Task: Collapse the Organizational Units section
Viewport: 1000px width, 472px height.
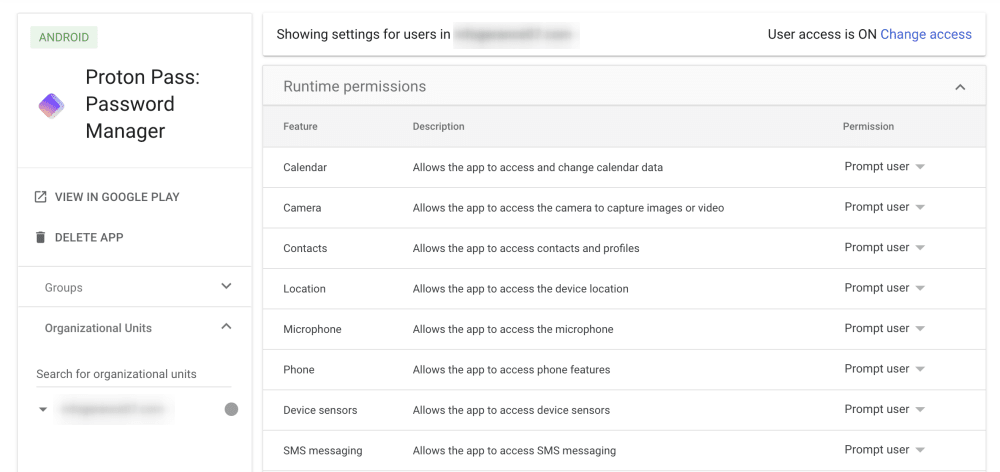Action: click(x=226, y=327)
